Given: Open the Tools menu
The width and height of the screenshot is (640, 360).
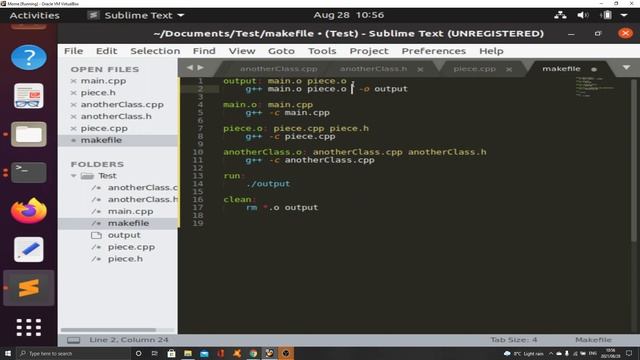Looking at the screenshot, I should point(322,51).
